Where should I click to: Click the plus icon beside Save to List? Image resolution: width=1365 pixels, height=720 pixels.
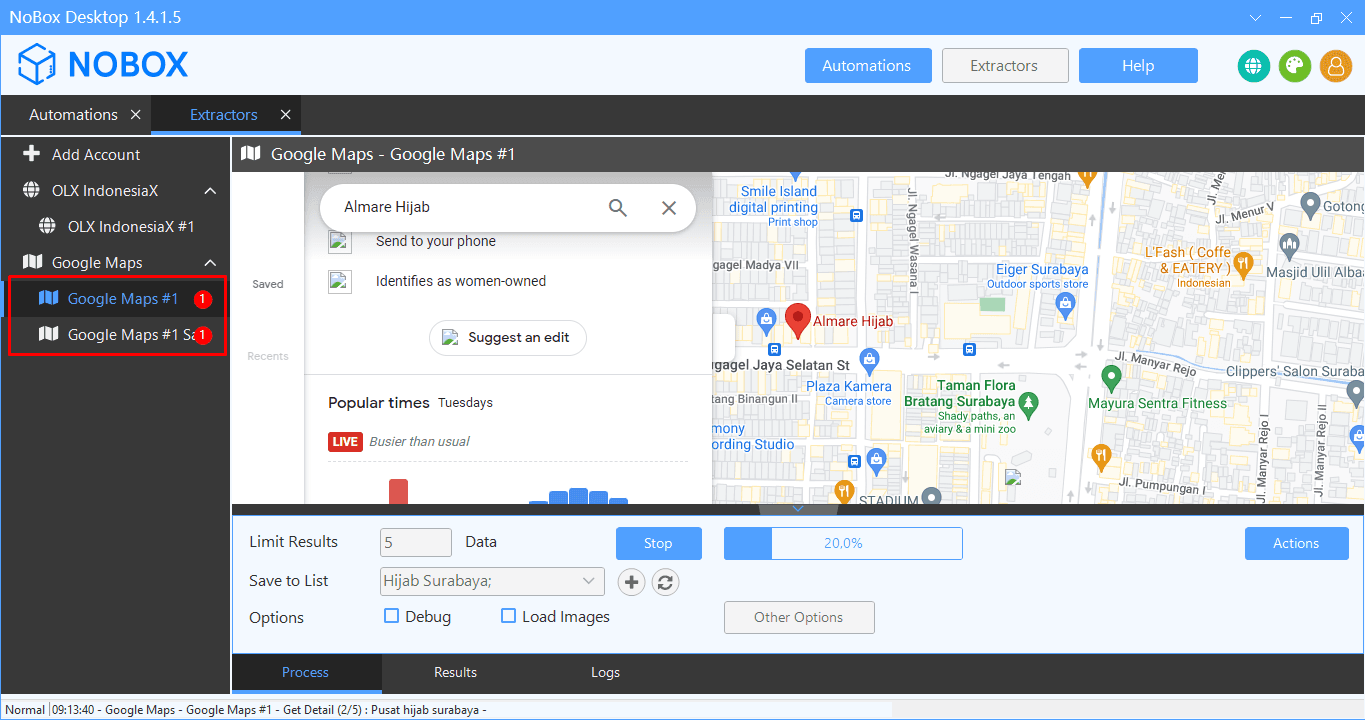[x=631, y=582]
